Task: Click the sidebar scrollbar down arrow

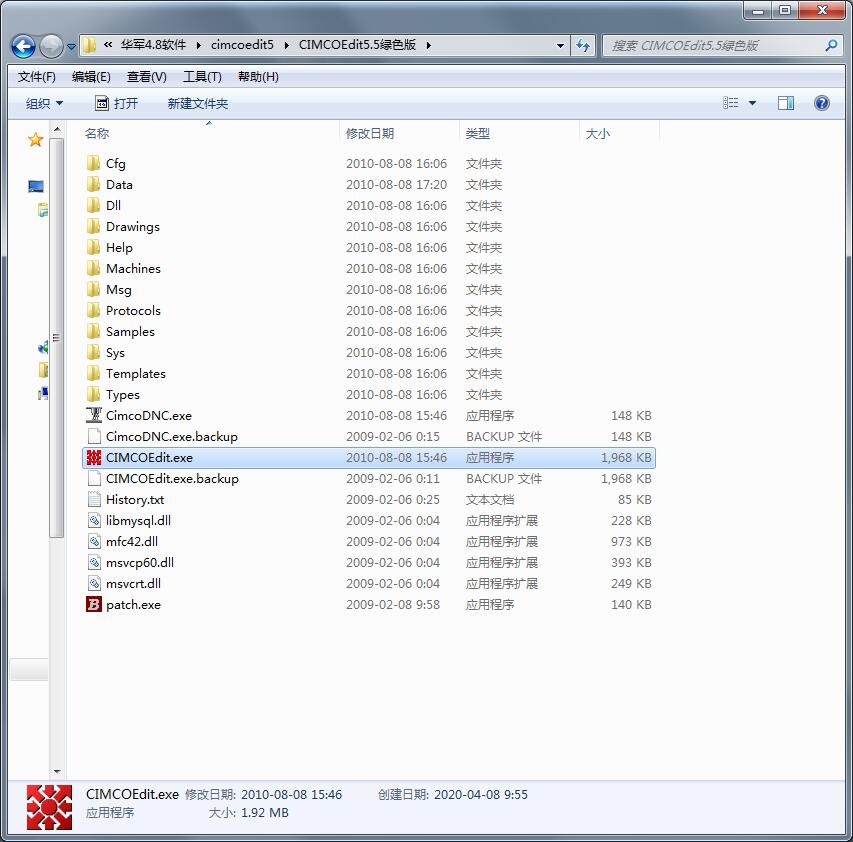Action: 57,771
